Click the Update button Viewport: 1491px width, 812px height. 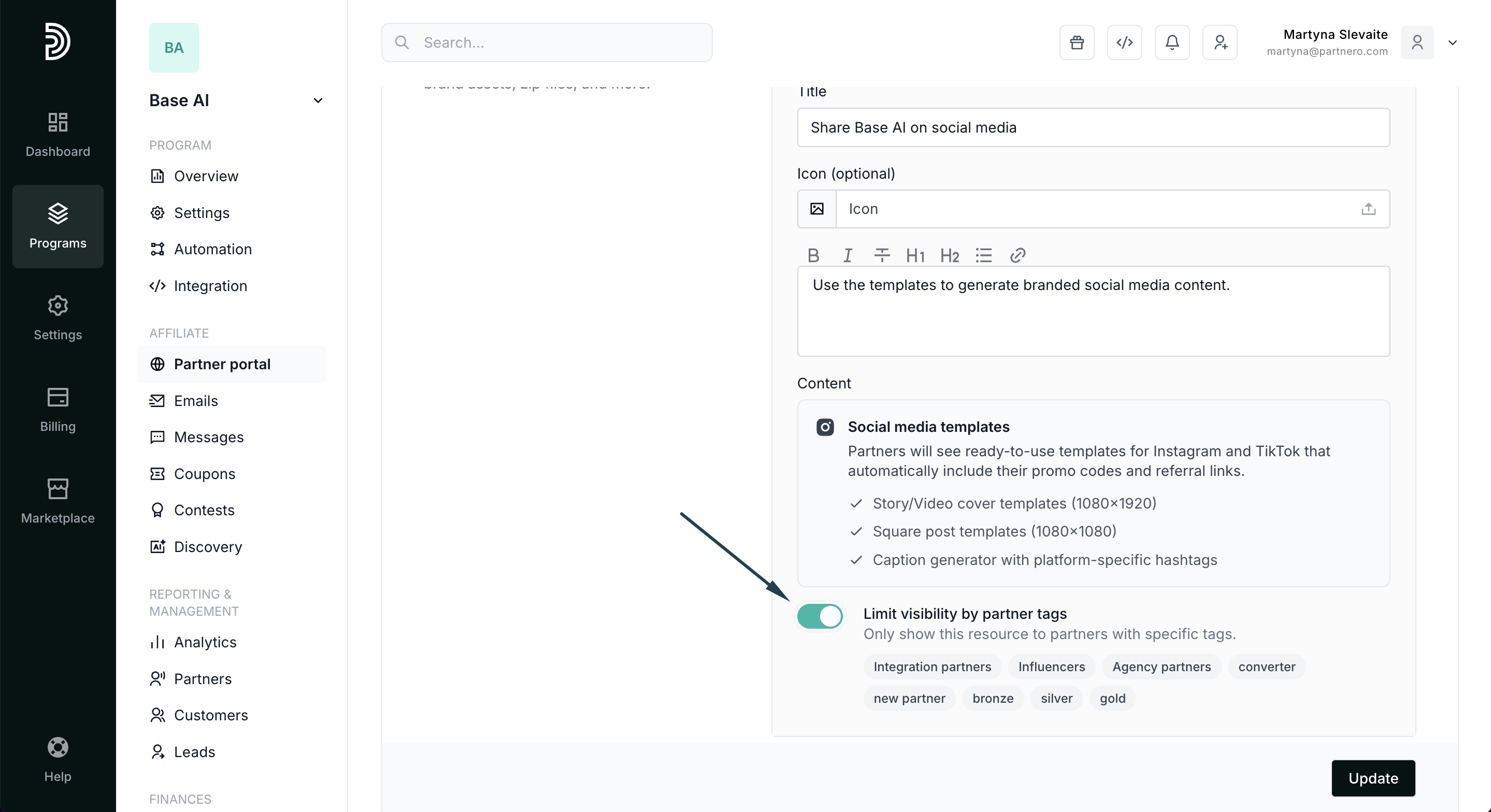[1372, 778]
